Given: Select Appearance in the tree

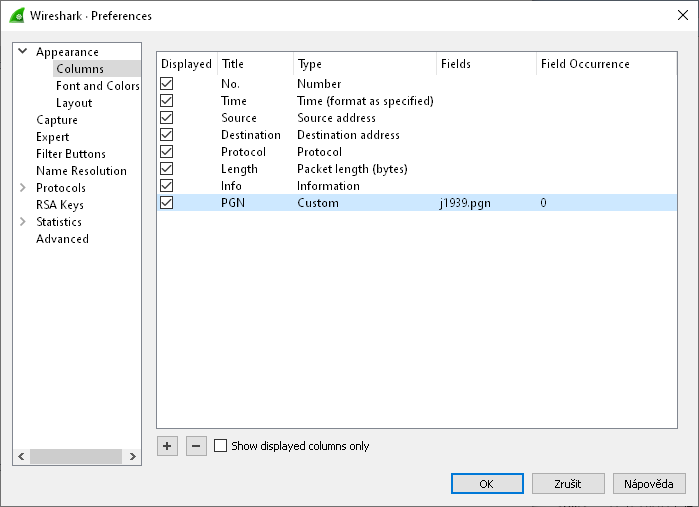Looking at the screenshot, I should pyautogui.click(x=67, y=52).
